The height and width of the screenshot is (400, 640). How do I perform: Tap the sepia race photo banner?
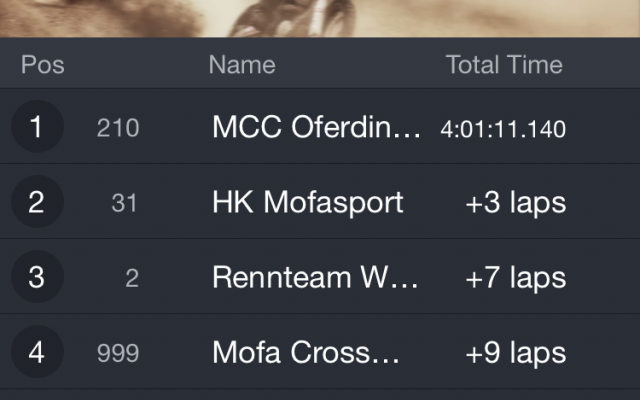coord(320,18)
